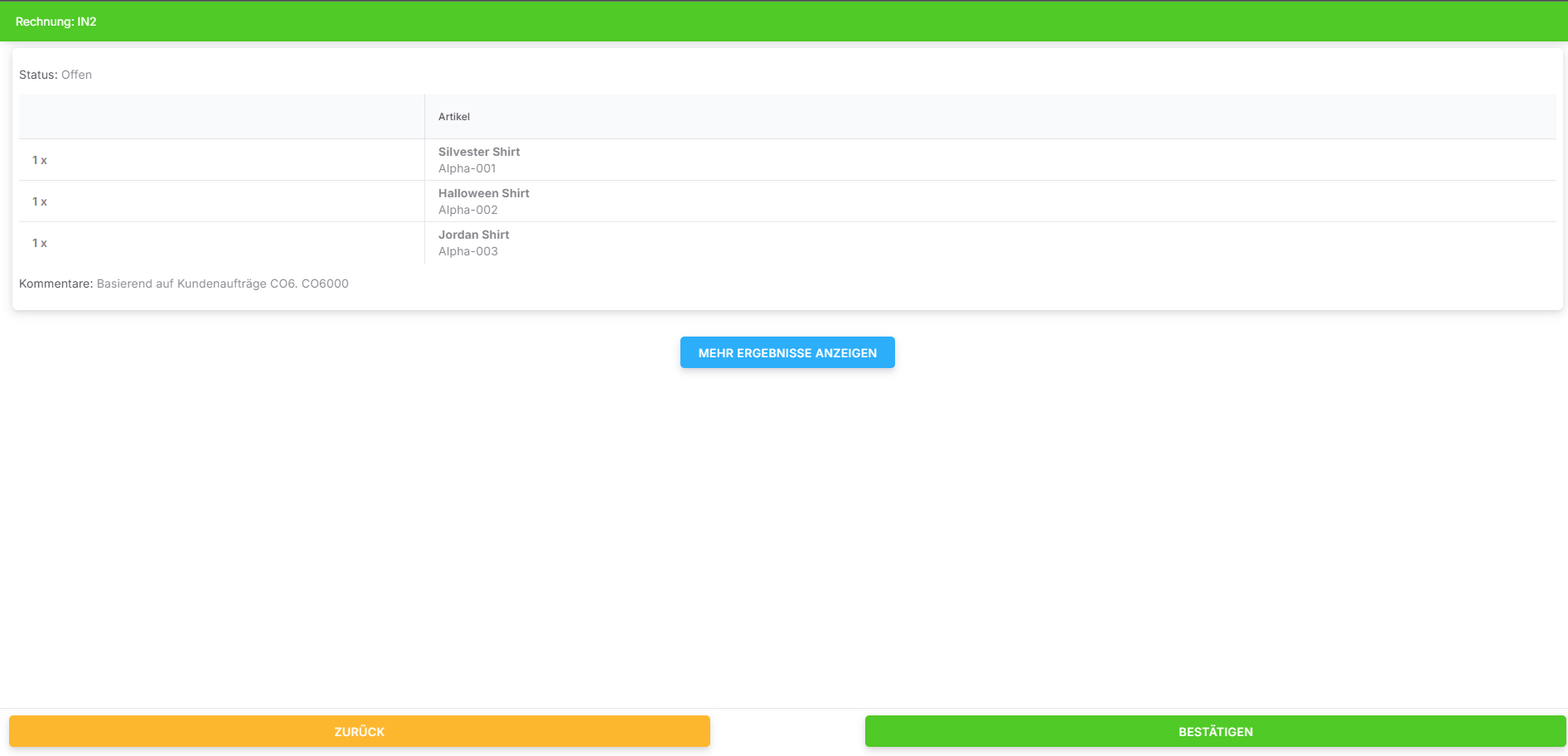Viewport: 1568px width, 756px height.
Task: Click the empty middle of the green header bar
Action: (x=784, y=22)
